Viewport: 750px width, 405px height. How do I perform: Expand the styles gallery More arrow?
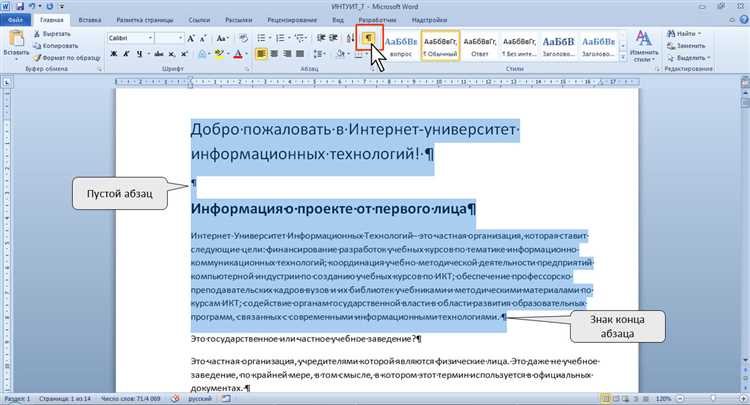click(x=623, y=57)
